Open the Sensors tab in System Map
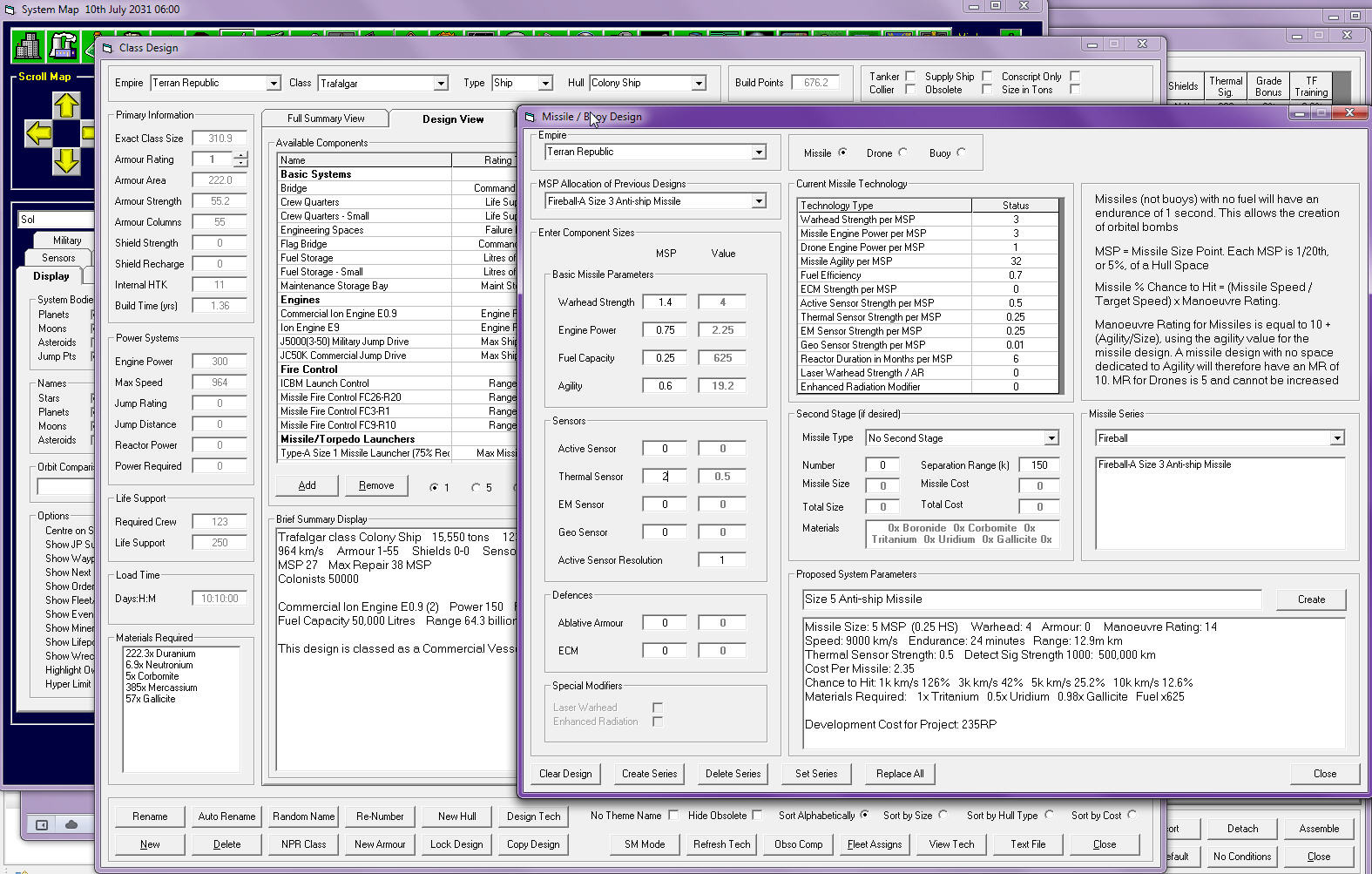Screen dimensions: 1372x874 [58, 258]
